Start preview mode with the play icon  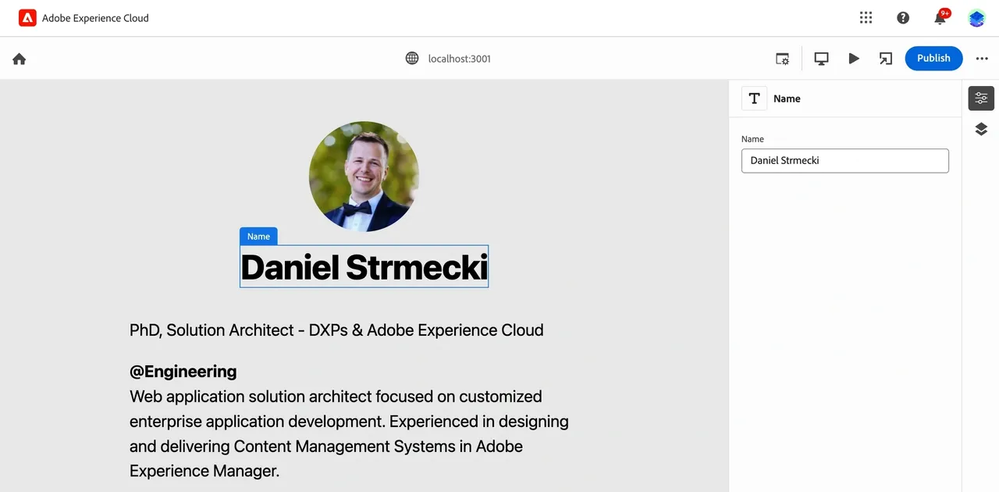(x=854, y=59)
